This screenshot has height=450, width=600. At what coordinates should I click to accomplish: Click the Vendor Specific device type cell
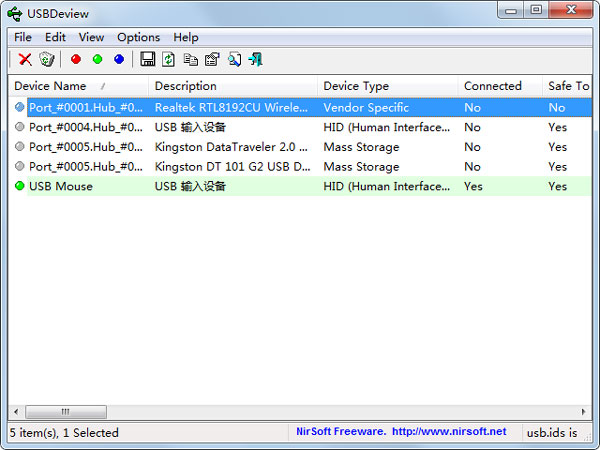click(x=366, y=108)
